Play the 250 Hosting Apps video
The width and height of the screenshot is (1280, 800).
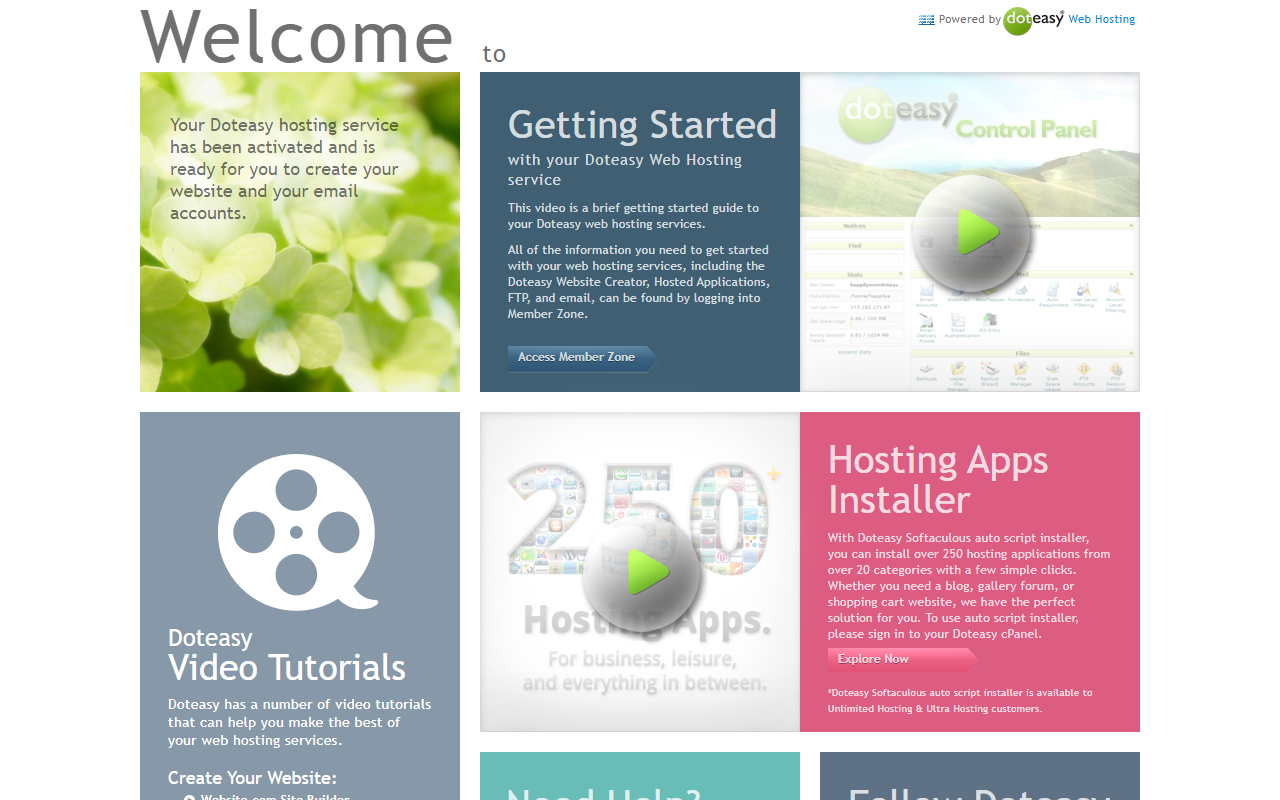click(x=641, y=573)
